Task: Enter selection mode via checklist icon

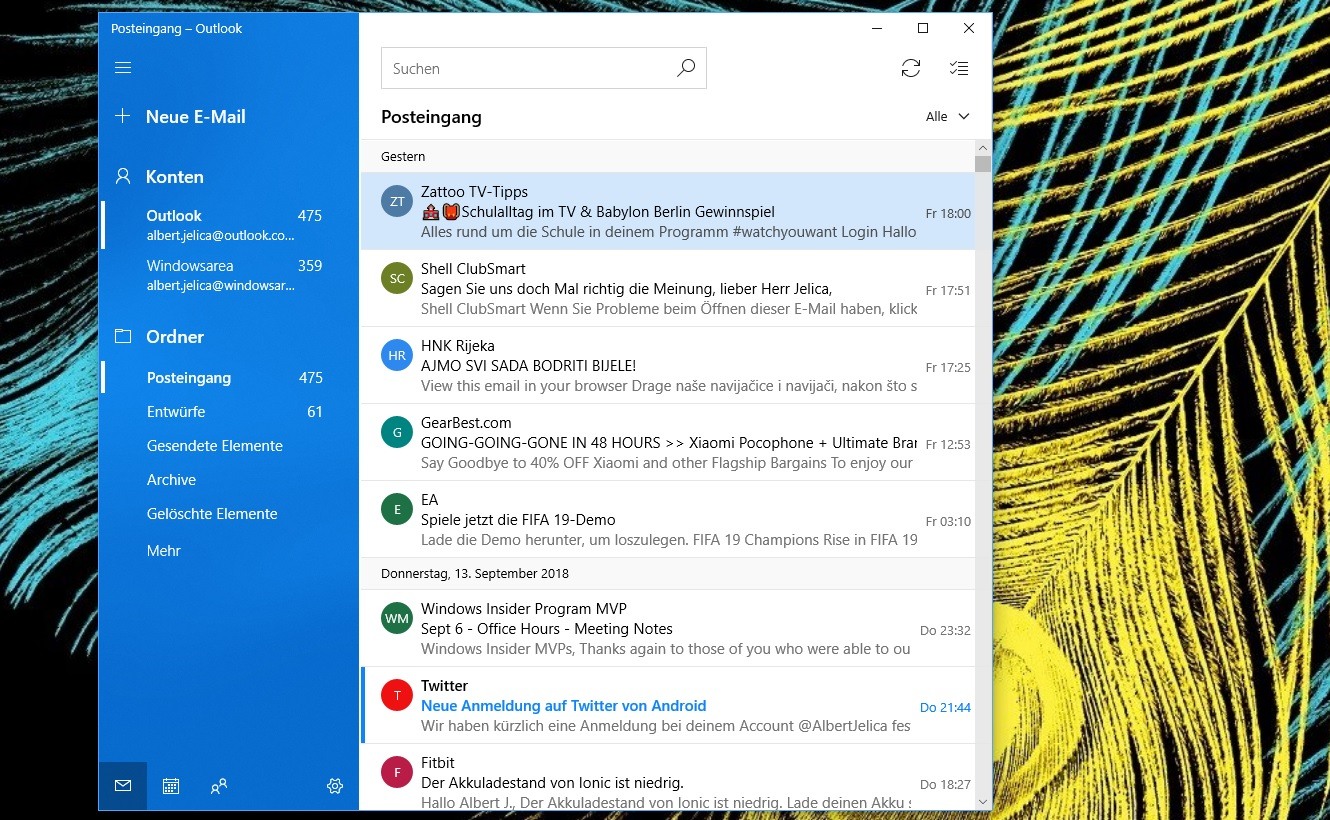Action: pyautogui.click(x=958, y=68)
